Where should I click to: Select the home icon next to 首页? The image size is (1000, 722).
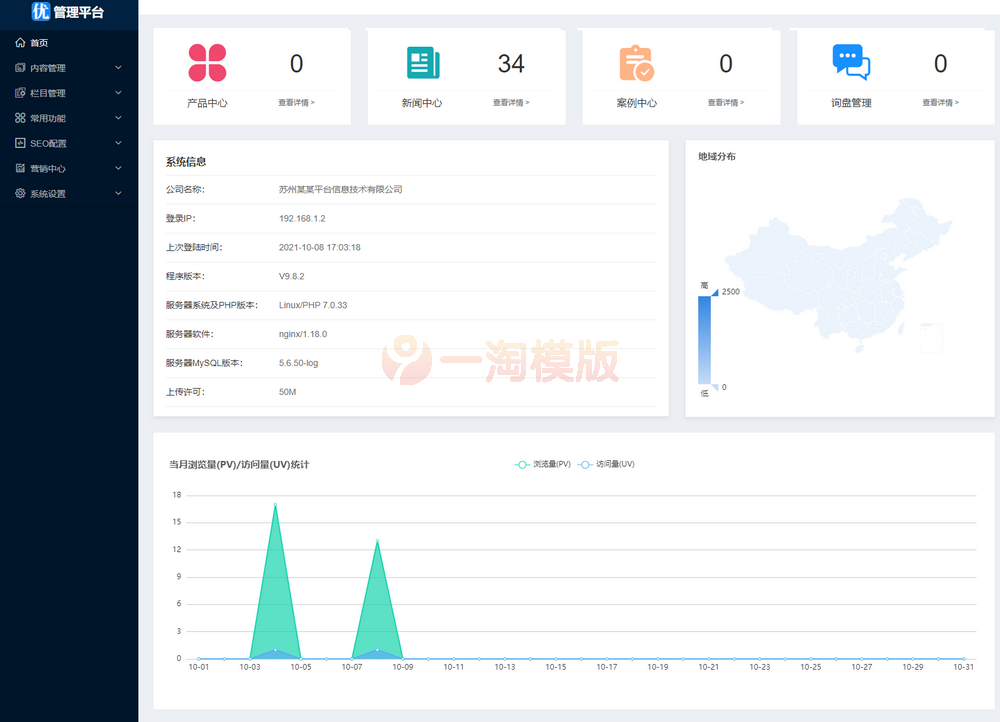19,42
